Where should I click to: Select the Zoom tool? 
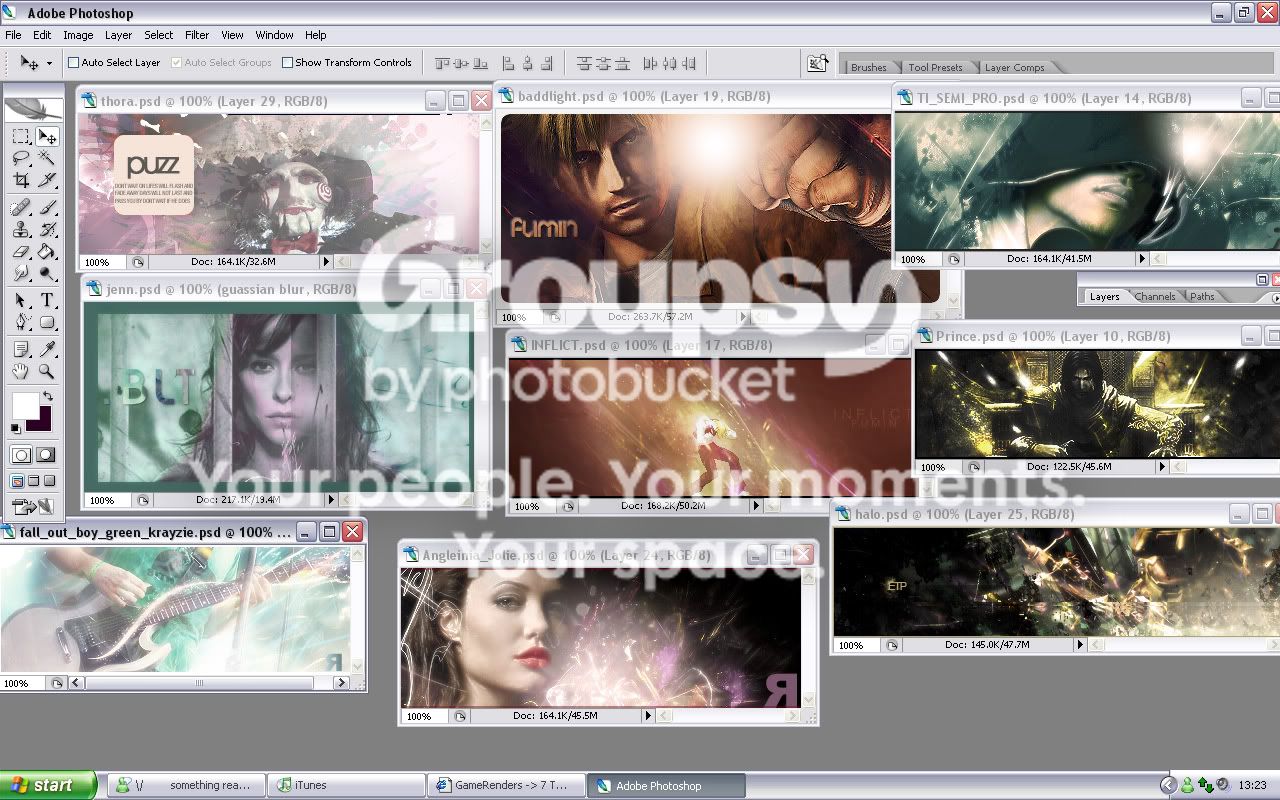click(x=46, y=371)
